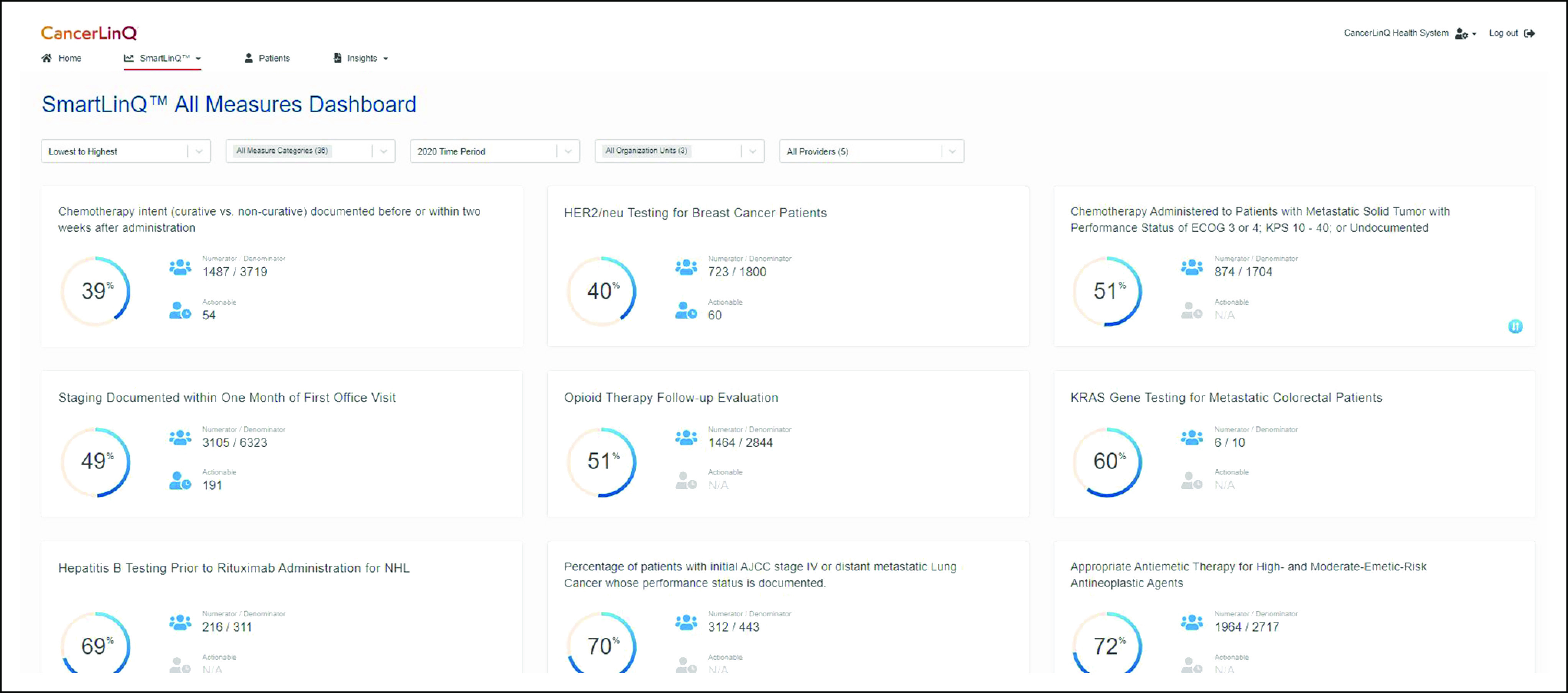Viewport: 1568px width, 693px height.
Task: Click the SmartLinQ All Measures Dashboard heading
Action: click(x=229, y=105)
